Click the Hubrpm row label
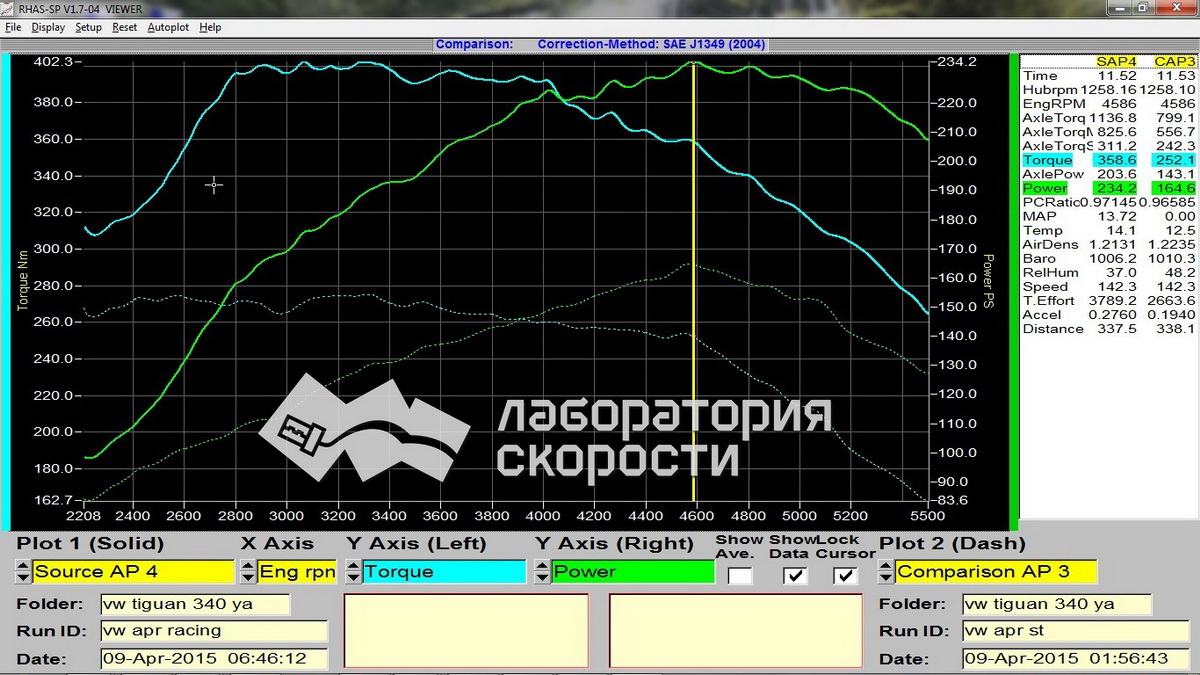The height and width of the screenshot is (675, 1200). tap(1049, 90)
